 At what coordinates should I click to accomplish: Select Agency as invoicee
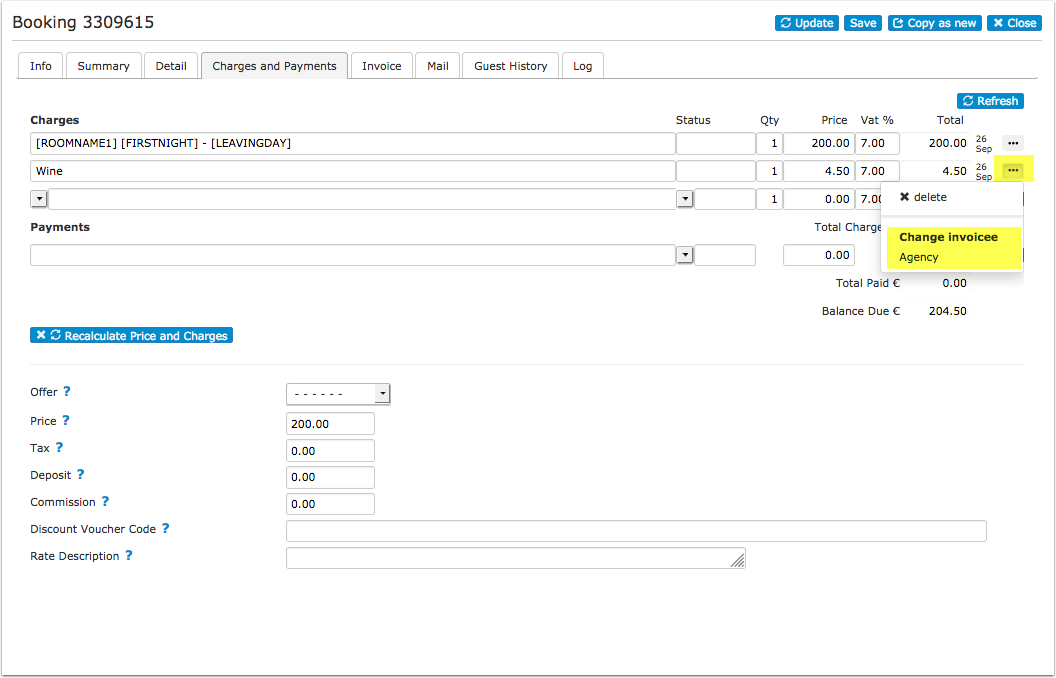919,257
